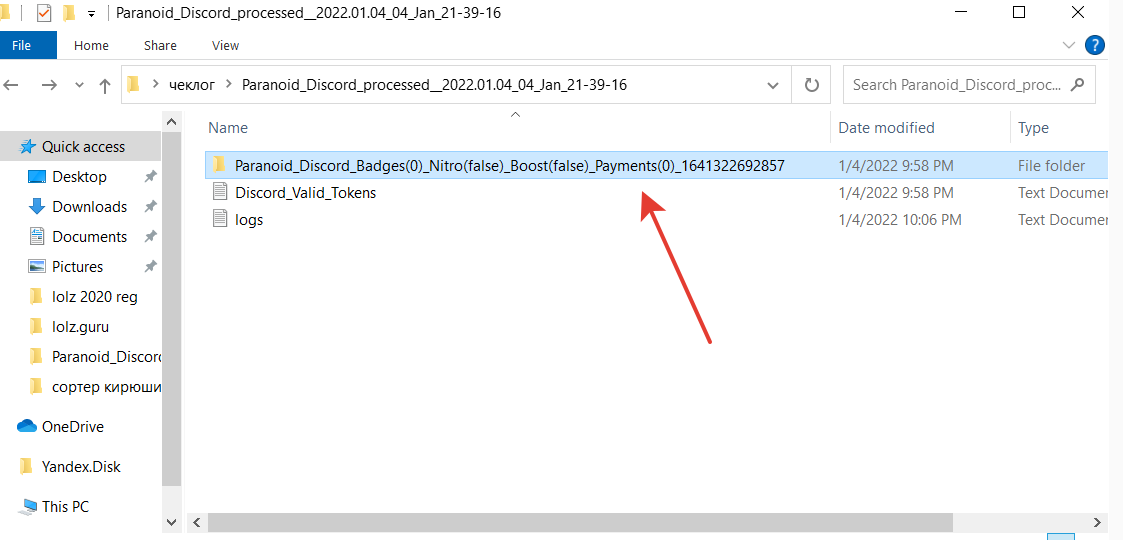Click the Quick access star icon

(x=28, y=146)
